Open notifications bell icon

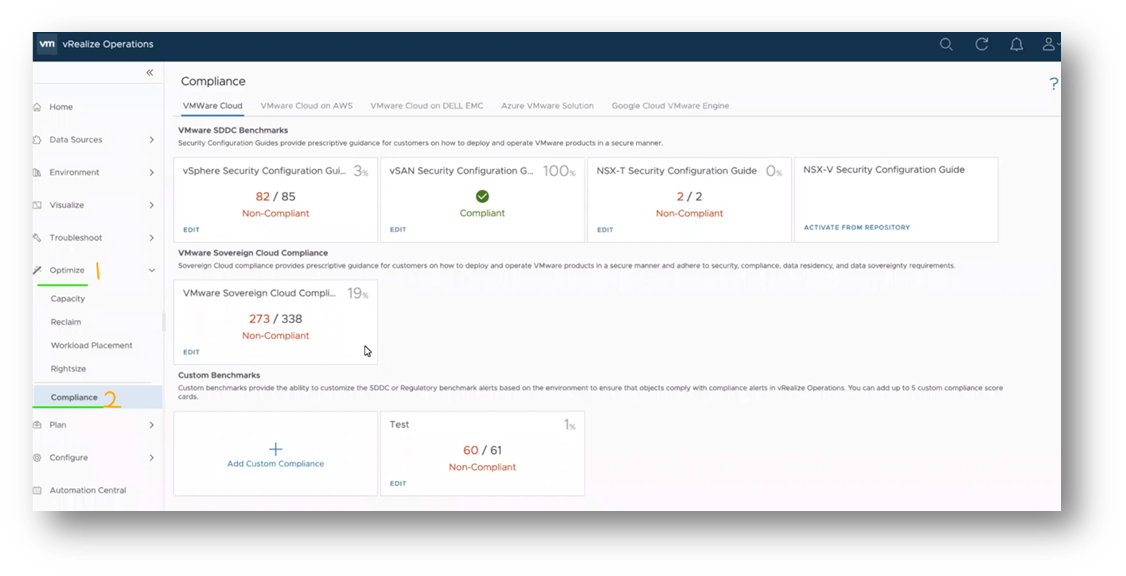pyautogui.click(x=1016, y=45)
